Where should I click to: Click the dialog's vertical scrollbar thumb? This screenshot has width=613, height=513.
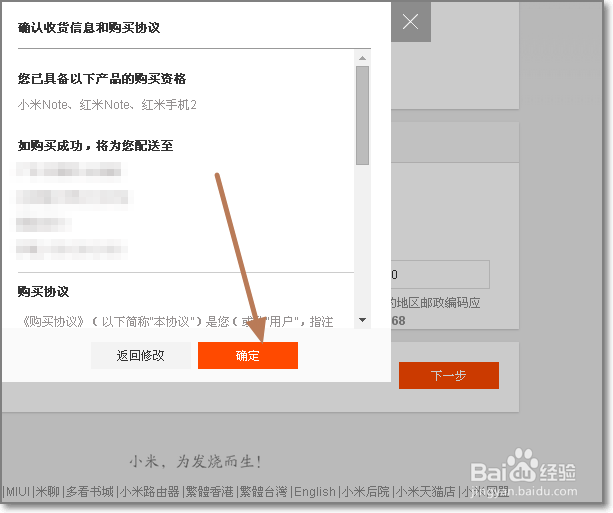click(362, 115)
